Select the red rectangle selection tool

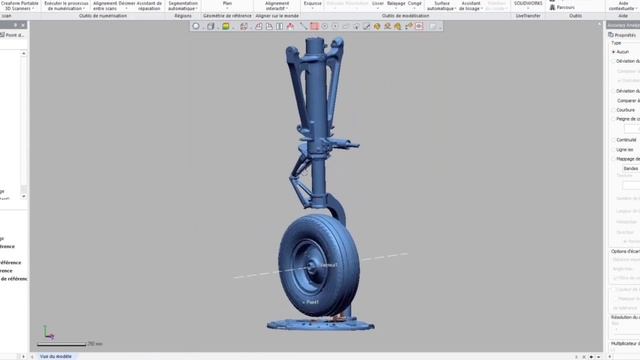(314, 26)
